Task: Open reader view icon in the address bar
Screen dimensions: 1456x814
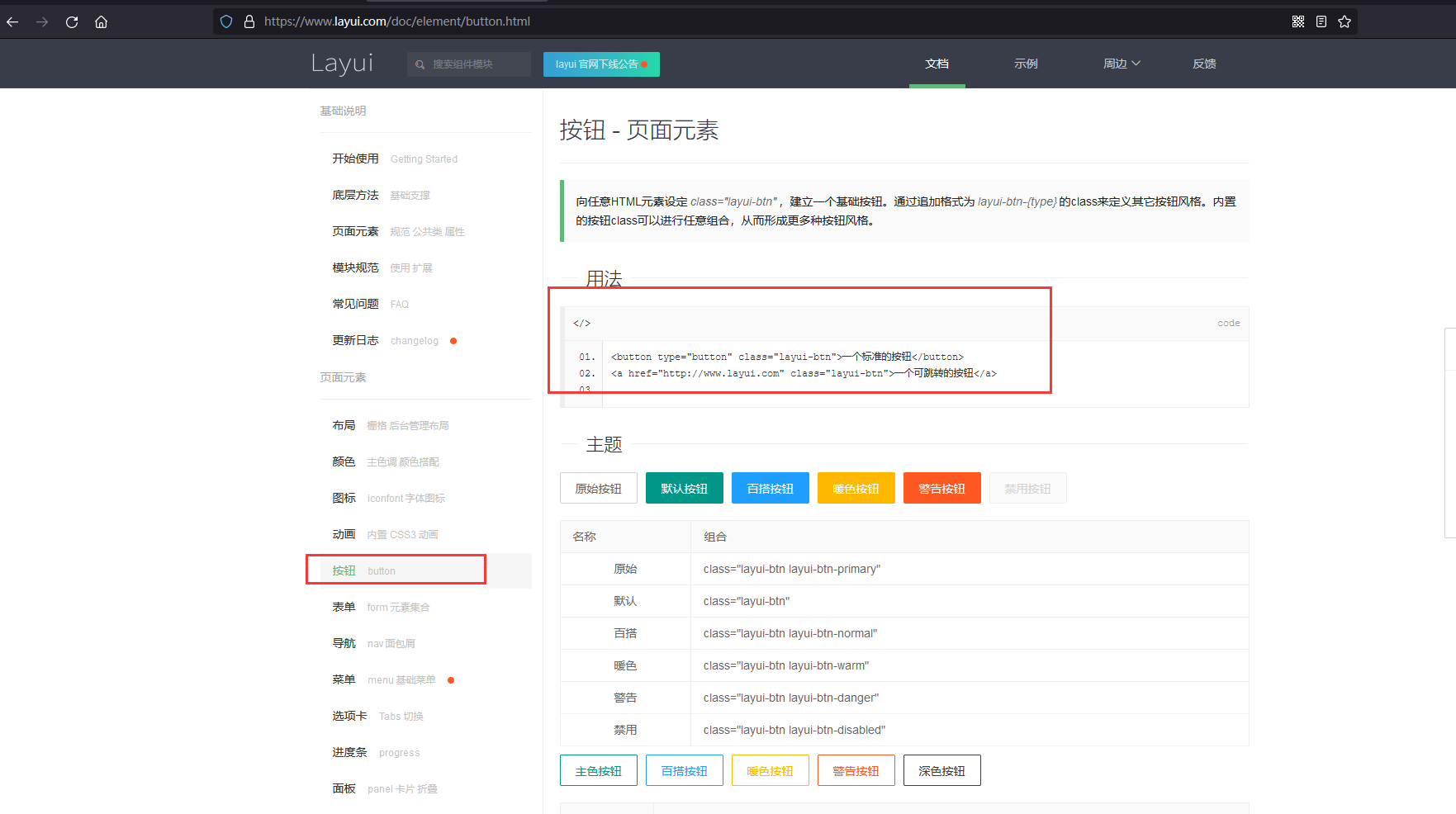Action: click(1321, 21)
